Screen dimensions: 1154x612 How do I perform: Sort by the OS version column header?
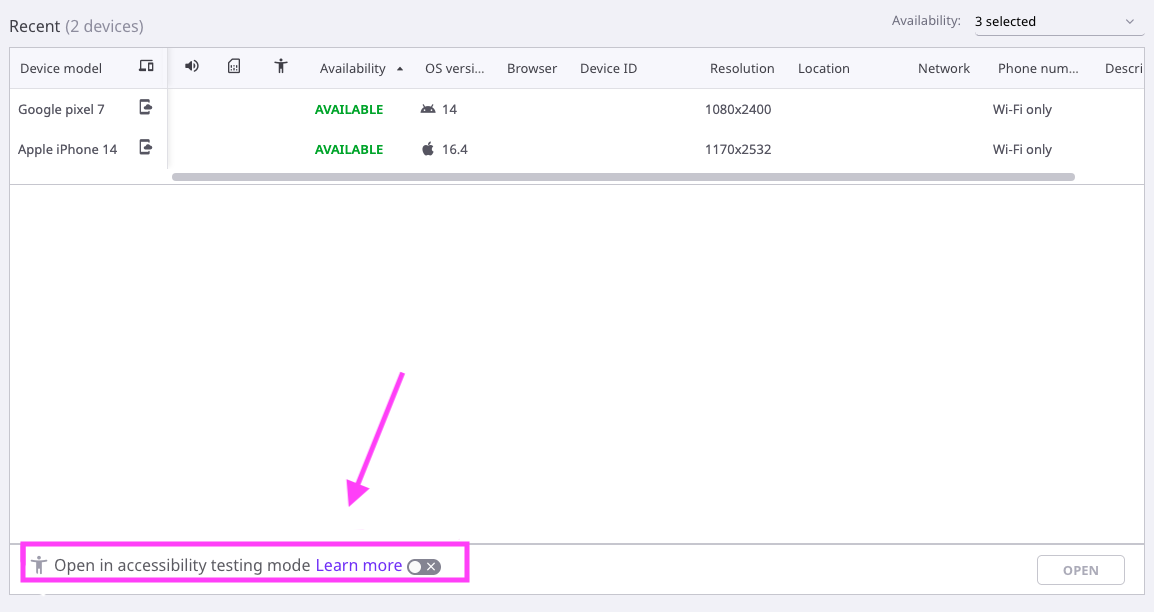click(x=454, y=69)
